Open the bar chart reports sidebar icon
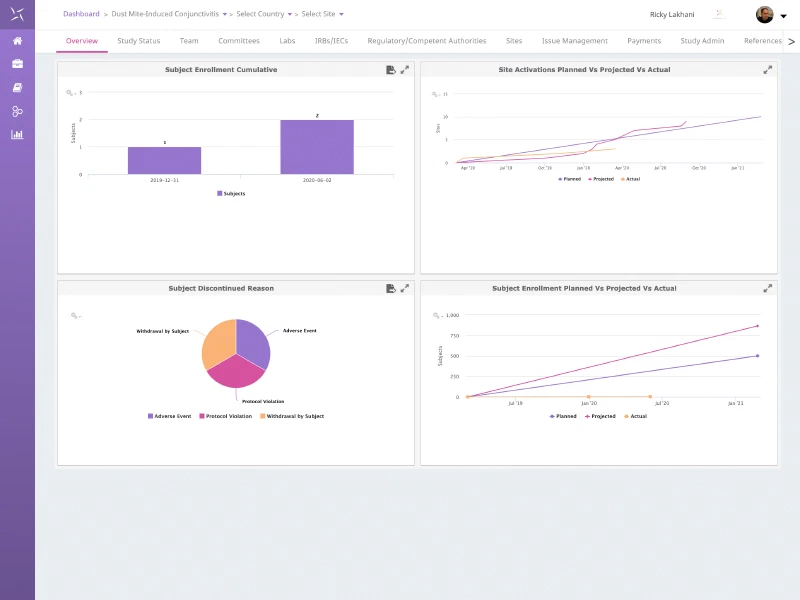The width and height of the screenshot is (800, 600). click(17, 134)
